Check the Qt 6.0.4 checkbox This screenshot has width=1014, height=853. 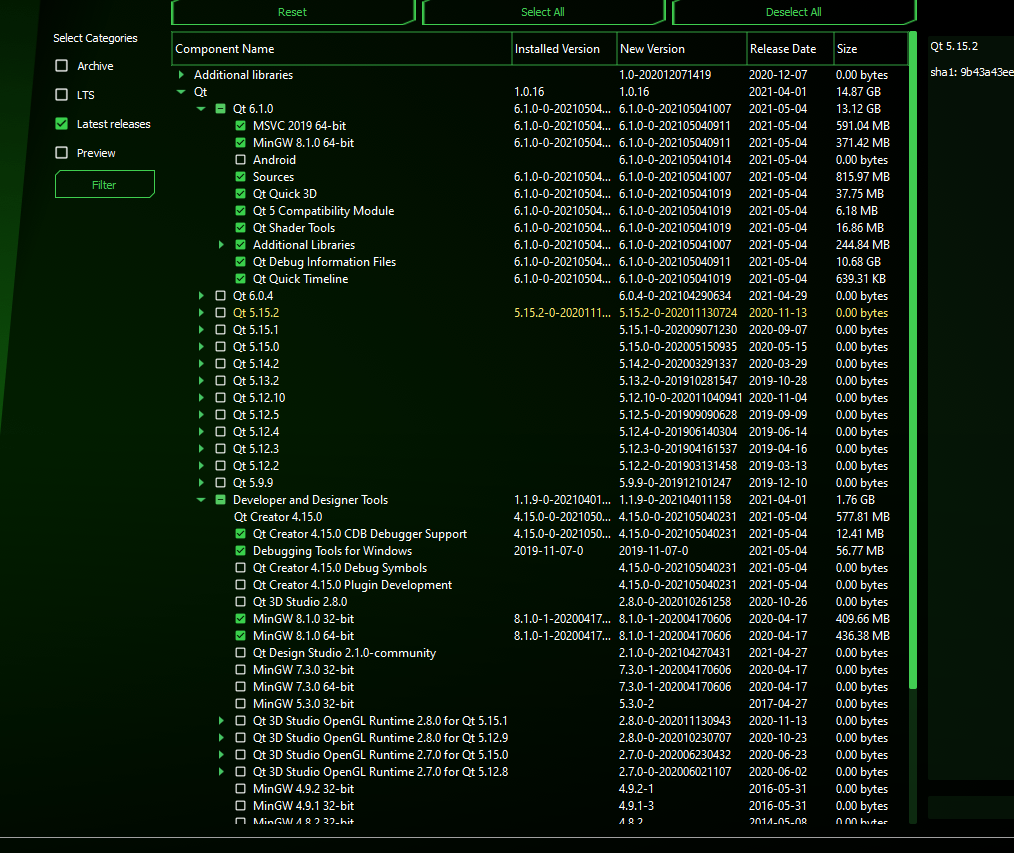point(221,296)
